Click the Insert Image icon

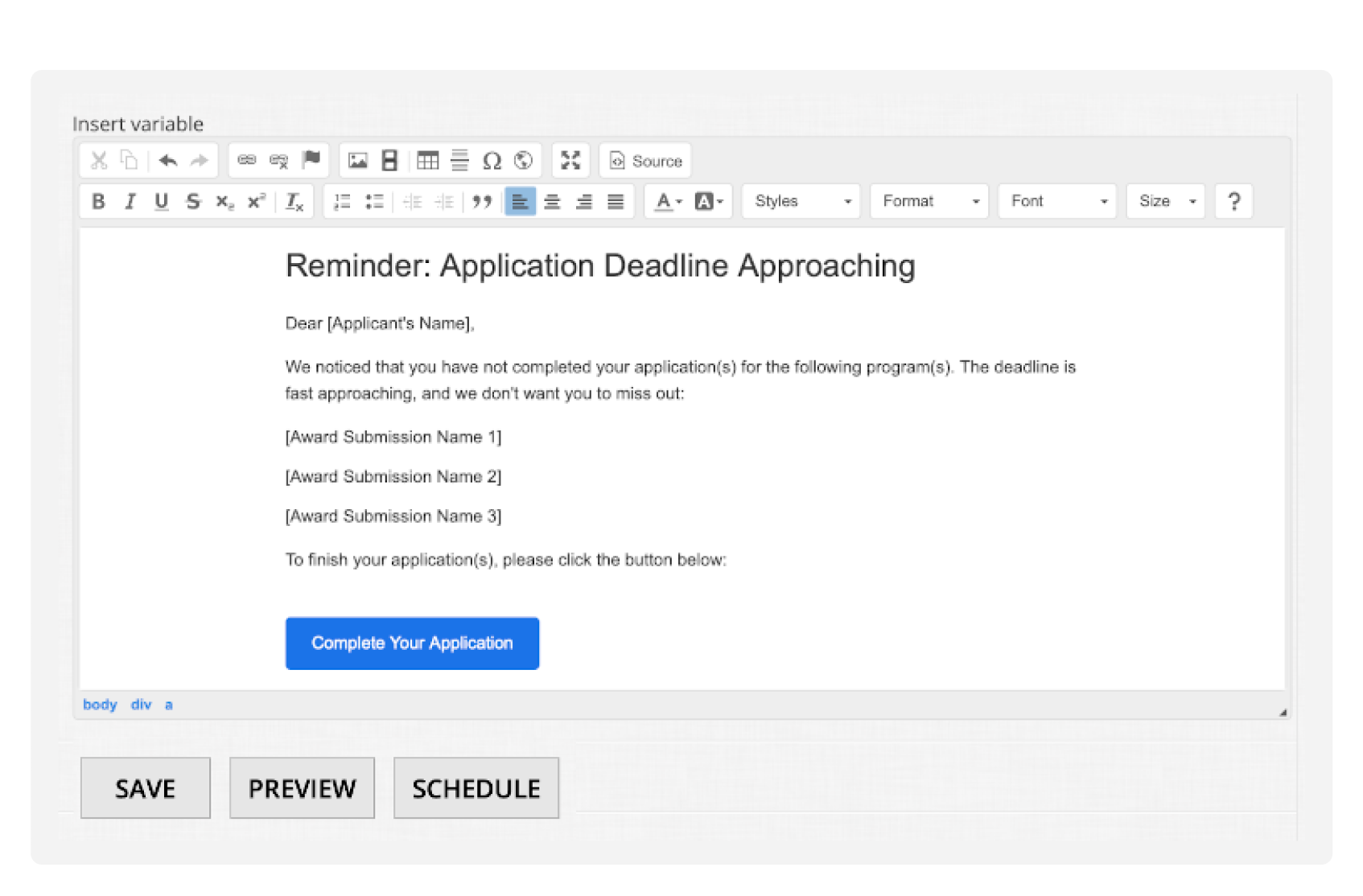[x=358, y=161]
